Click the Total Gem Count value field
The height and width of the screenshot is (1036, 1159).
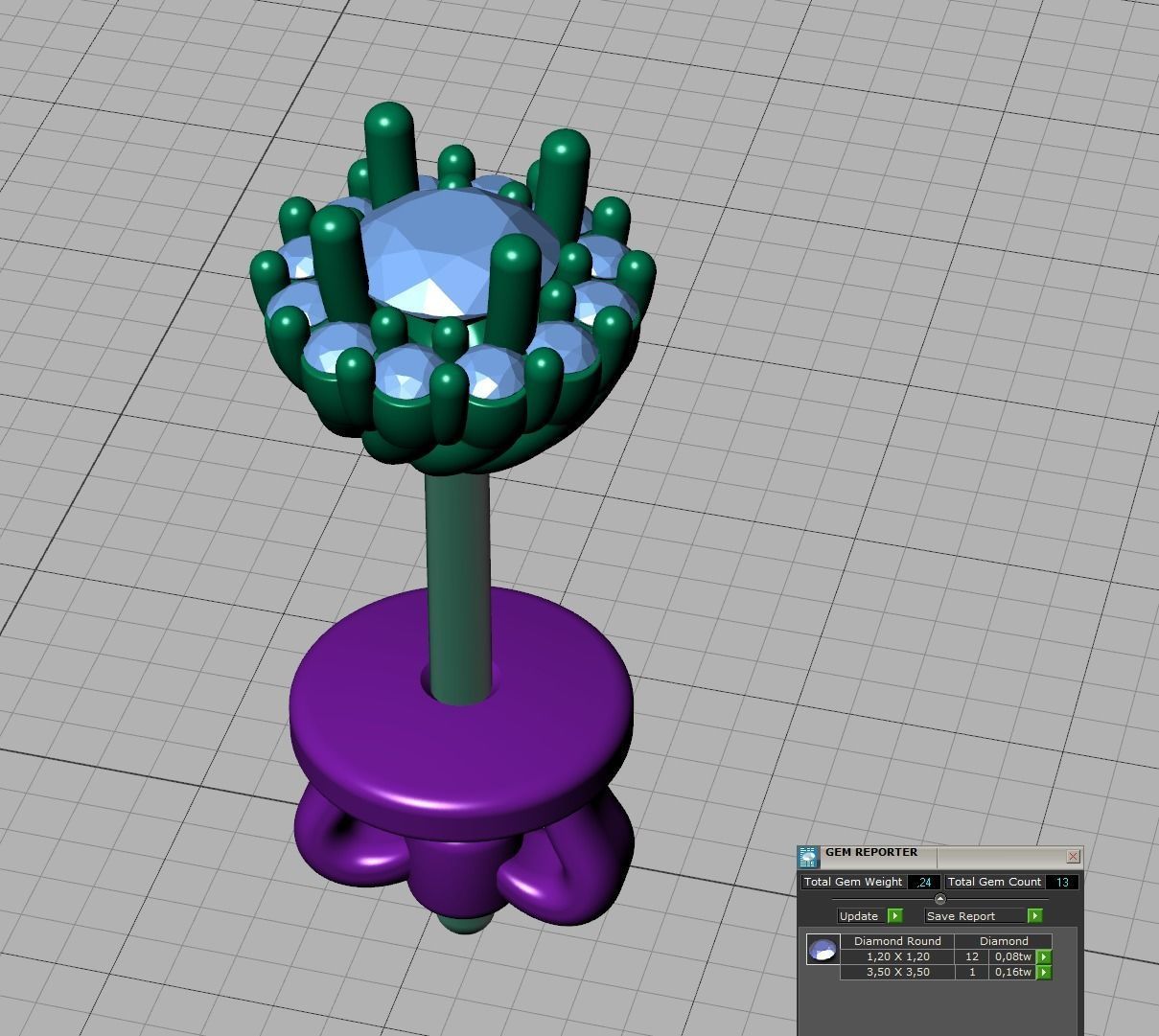pos(1062,882)
